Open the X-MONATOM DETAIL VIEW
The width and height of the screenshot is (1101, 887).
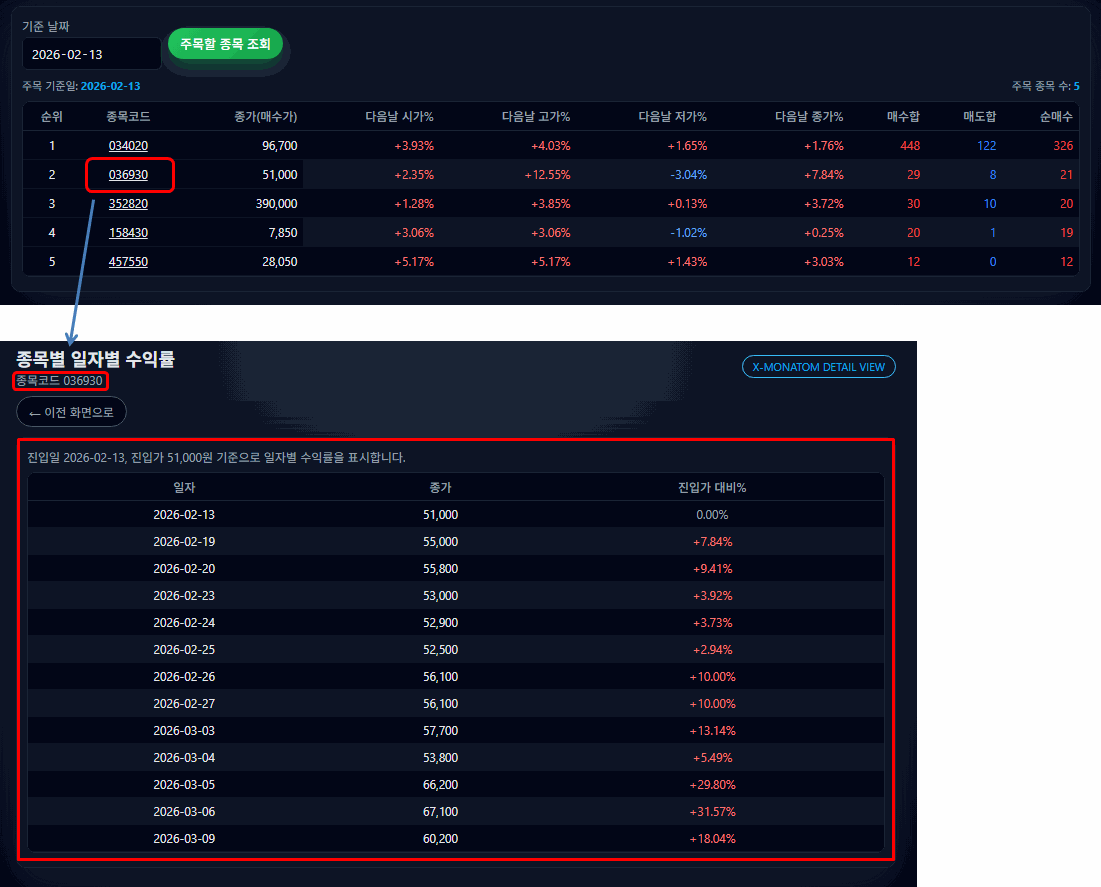click(818, 366)
